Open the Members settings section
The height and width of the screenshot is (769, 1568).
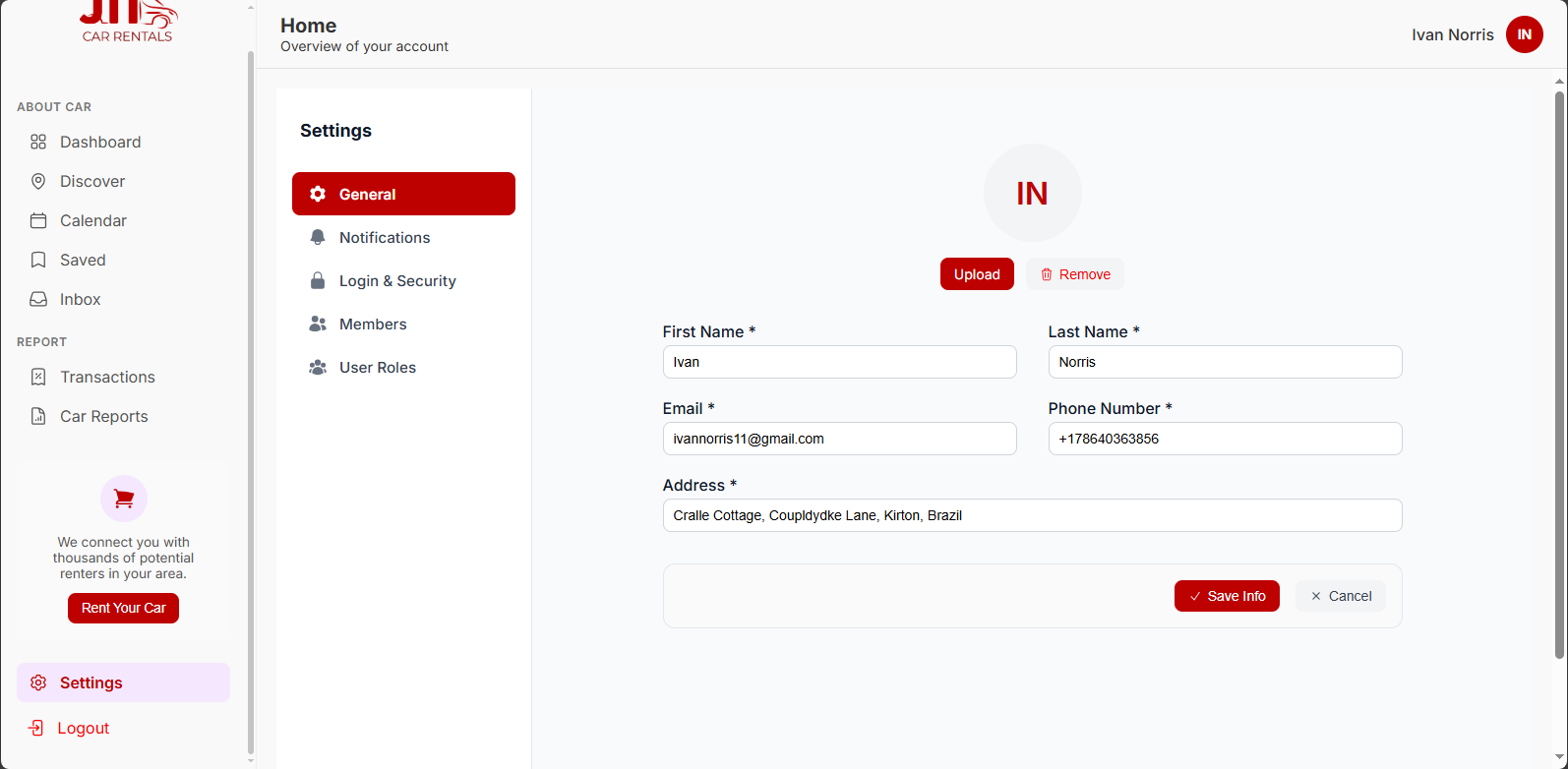click(403, 324)
